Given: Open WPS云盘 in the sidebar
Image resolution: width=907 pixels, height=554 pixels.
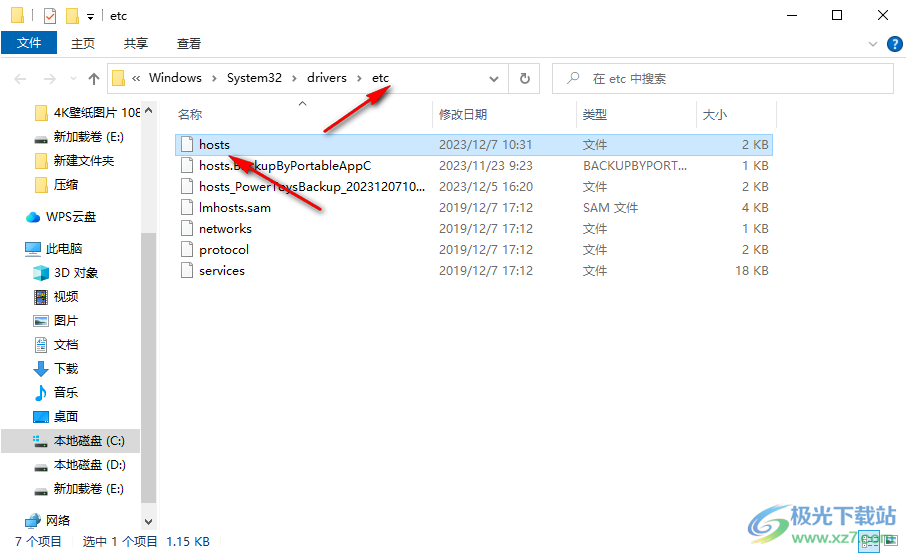Looking at the screenshot, I should pos(61,217).
